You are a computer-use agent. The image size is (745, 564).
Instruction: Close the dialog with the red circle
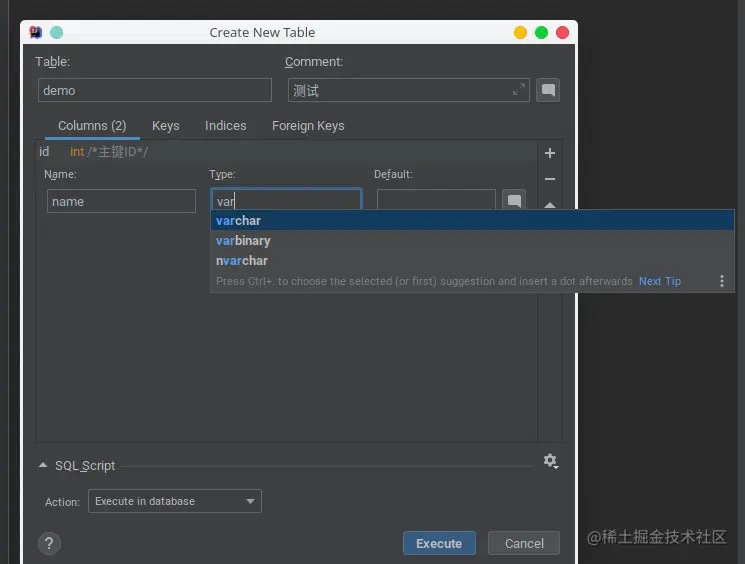563,32
